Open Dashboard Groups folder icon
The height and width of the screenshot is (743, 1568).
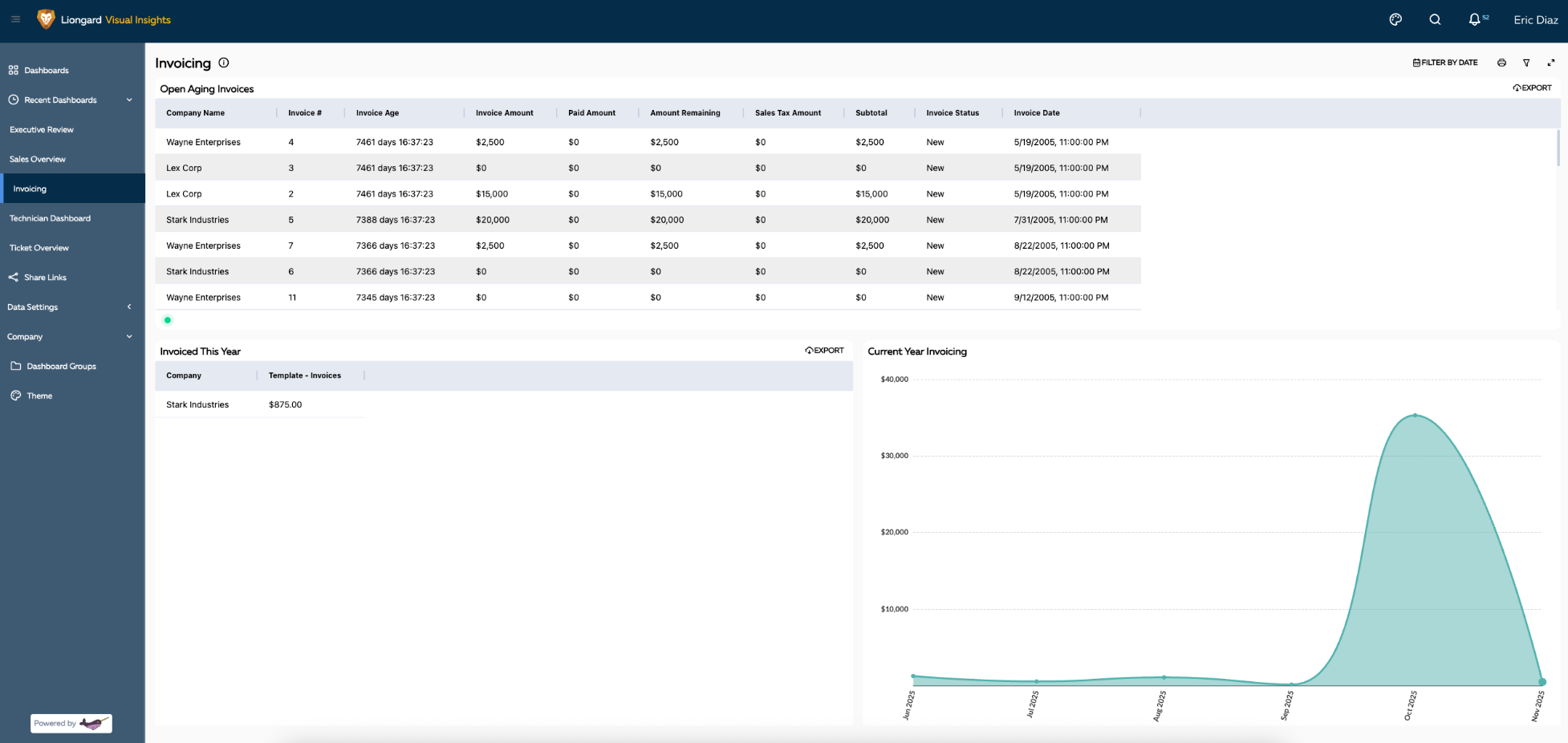(x=16, y=366)
